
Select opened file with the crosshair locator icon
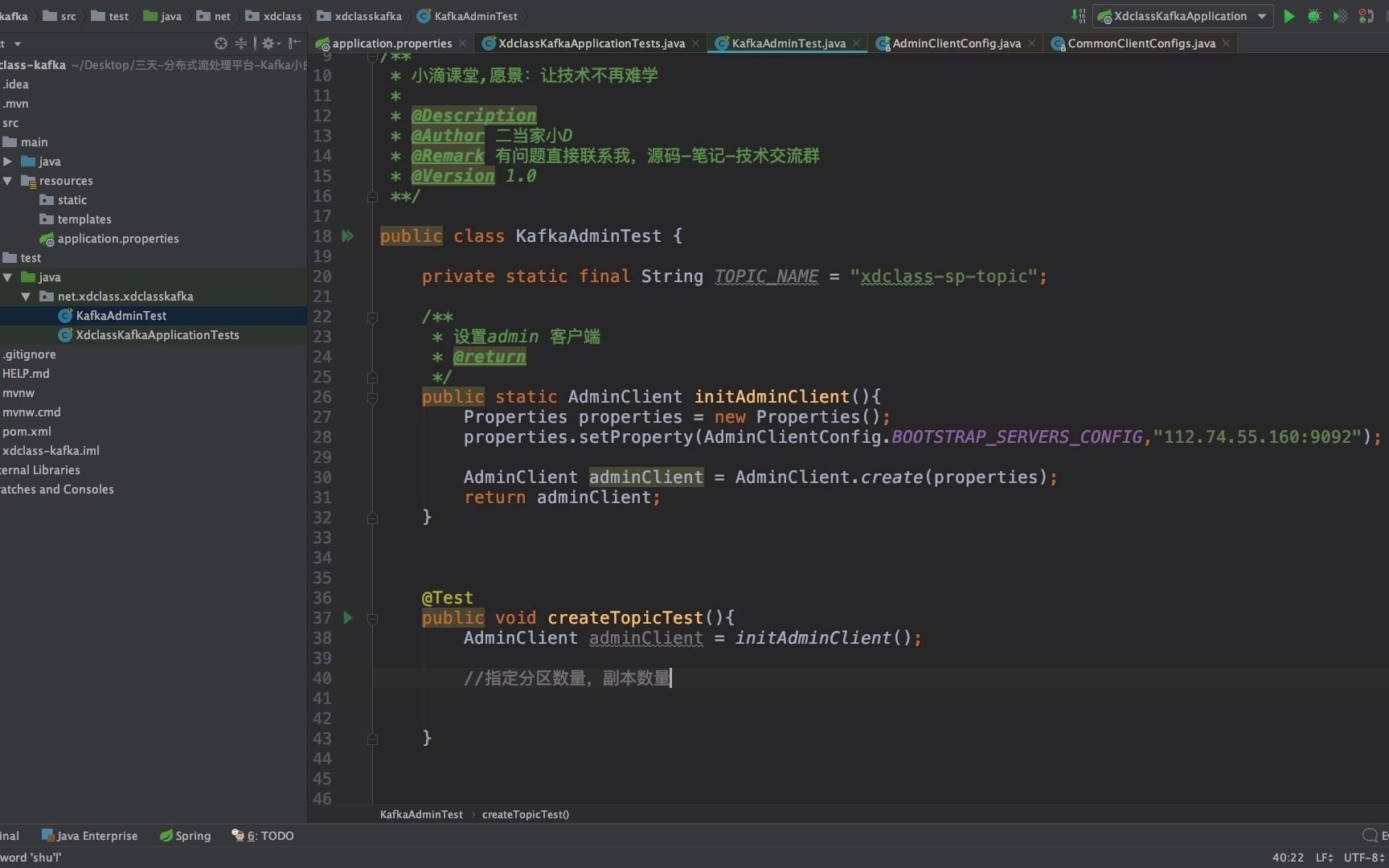pos(219,44)
